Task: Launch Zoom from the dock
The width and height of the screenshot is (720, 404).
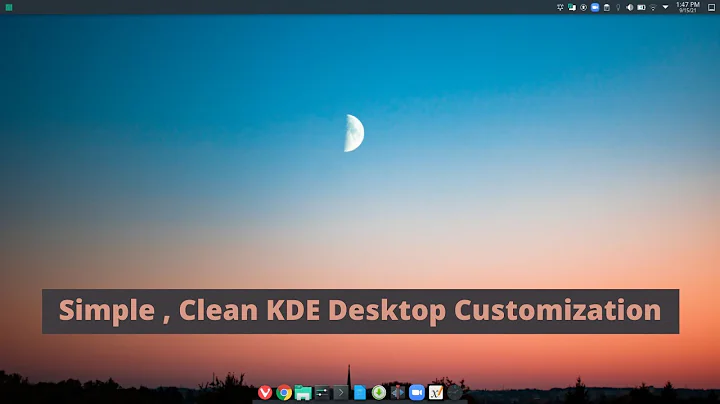Action: [x=417, y=393]
